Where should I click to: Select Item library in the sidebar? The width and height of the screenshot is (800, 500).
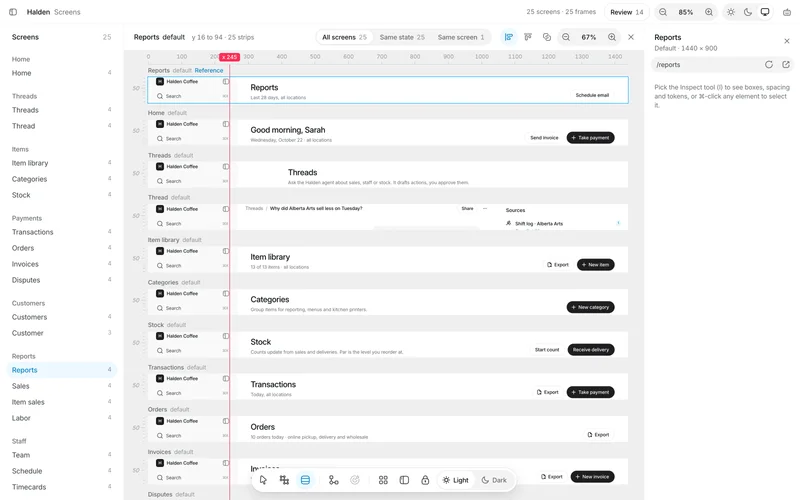pyautogui.click(x=61, y=163)
